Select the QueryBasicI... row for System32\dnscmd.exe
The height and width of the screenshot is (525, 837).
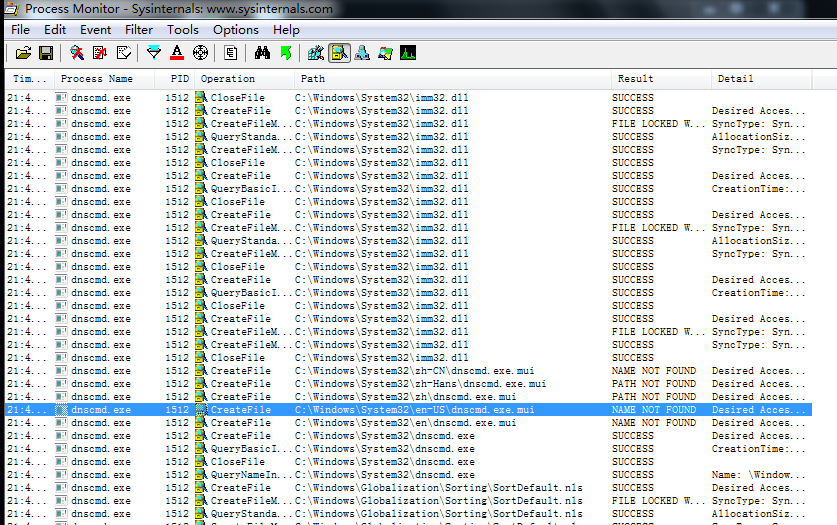(408, 449)
